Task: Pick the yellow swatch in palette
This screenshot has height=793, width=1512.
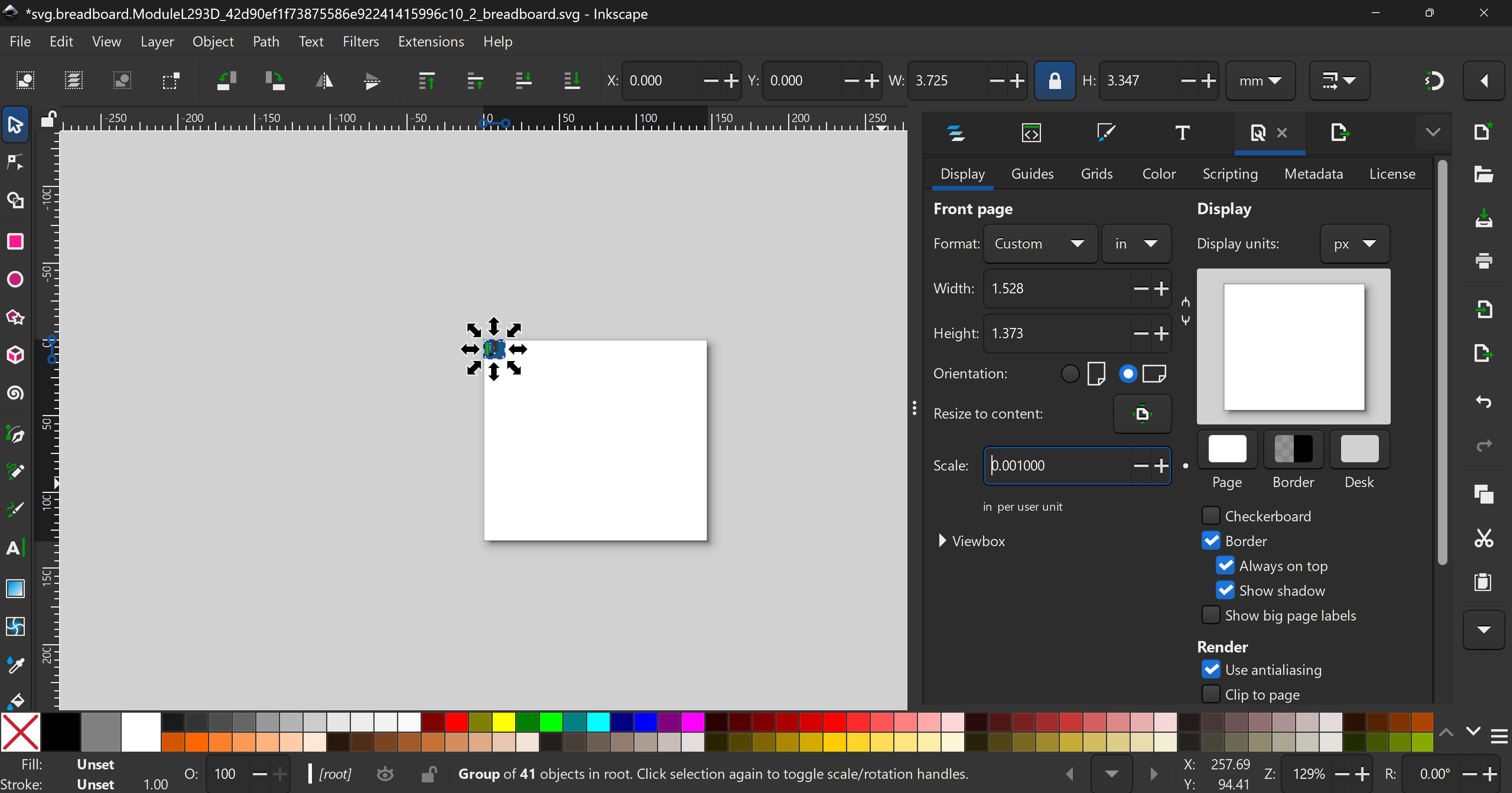Action: tap(504, 722)
